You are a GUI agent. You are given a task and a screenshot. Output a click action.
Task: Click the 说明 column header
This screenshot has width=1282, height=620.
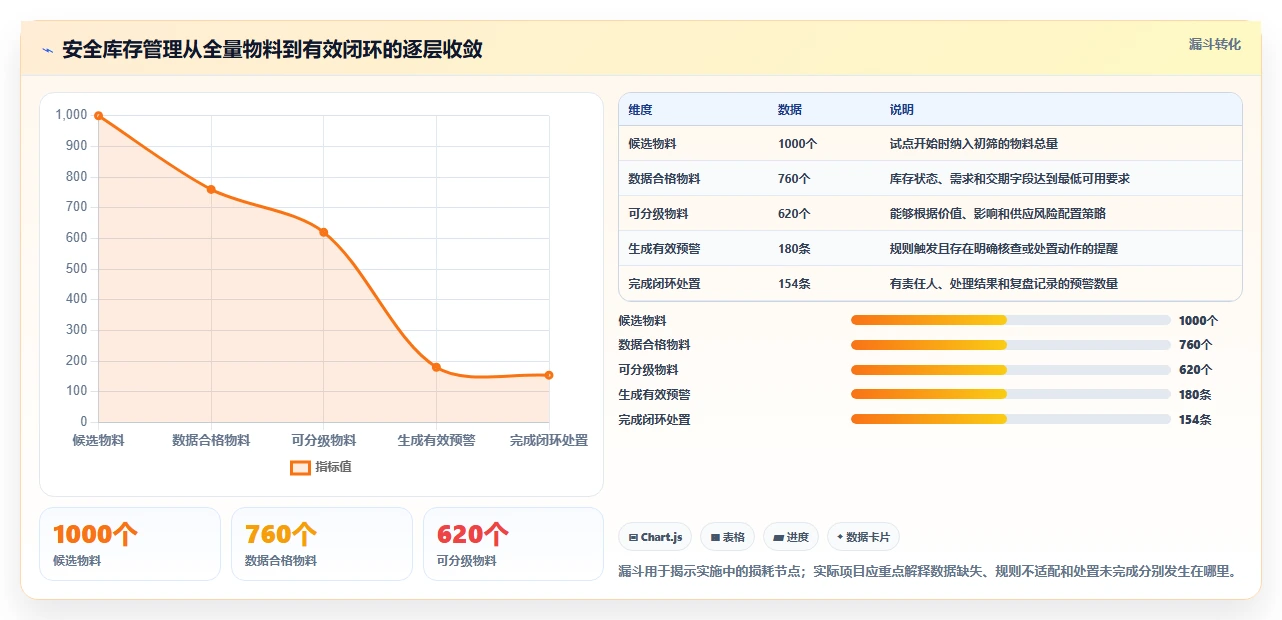coord(902,110)
